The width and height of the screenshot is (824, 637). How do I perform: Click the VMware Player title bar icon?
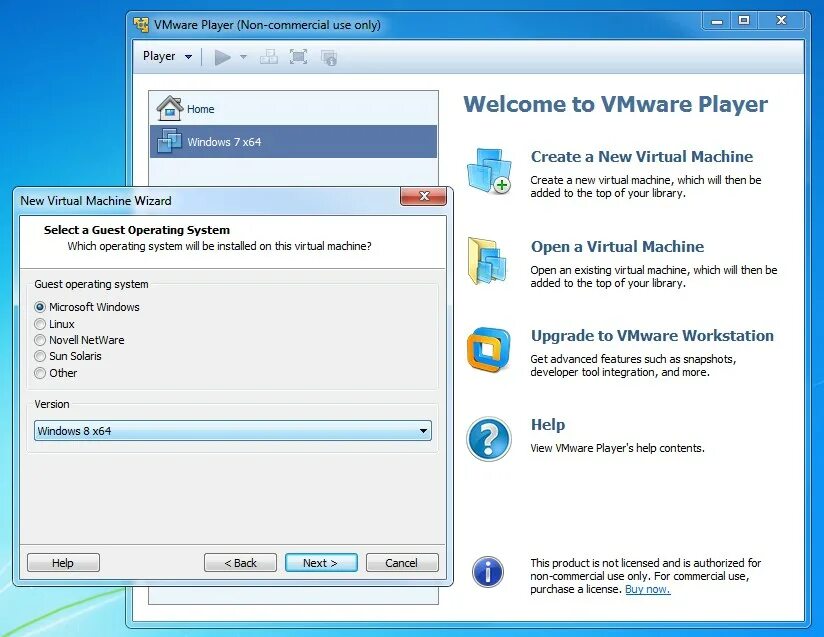click(x=141, y=25)
